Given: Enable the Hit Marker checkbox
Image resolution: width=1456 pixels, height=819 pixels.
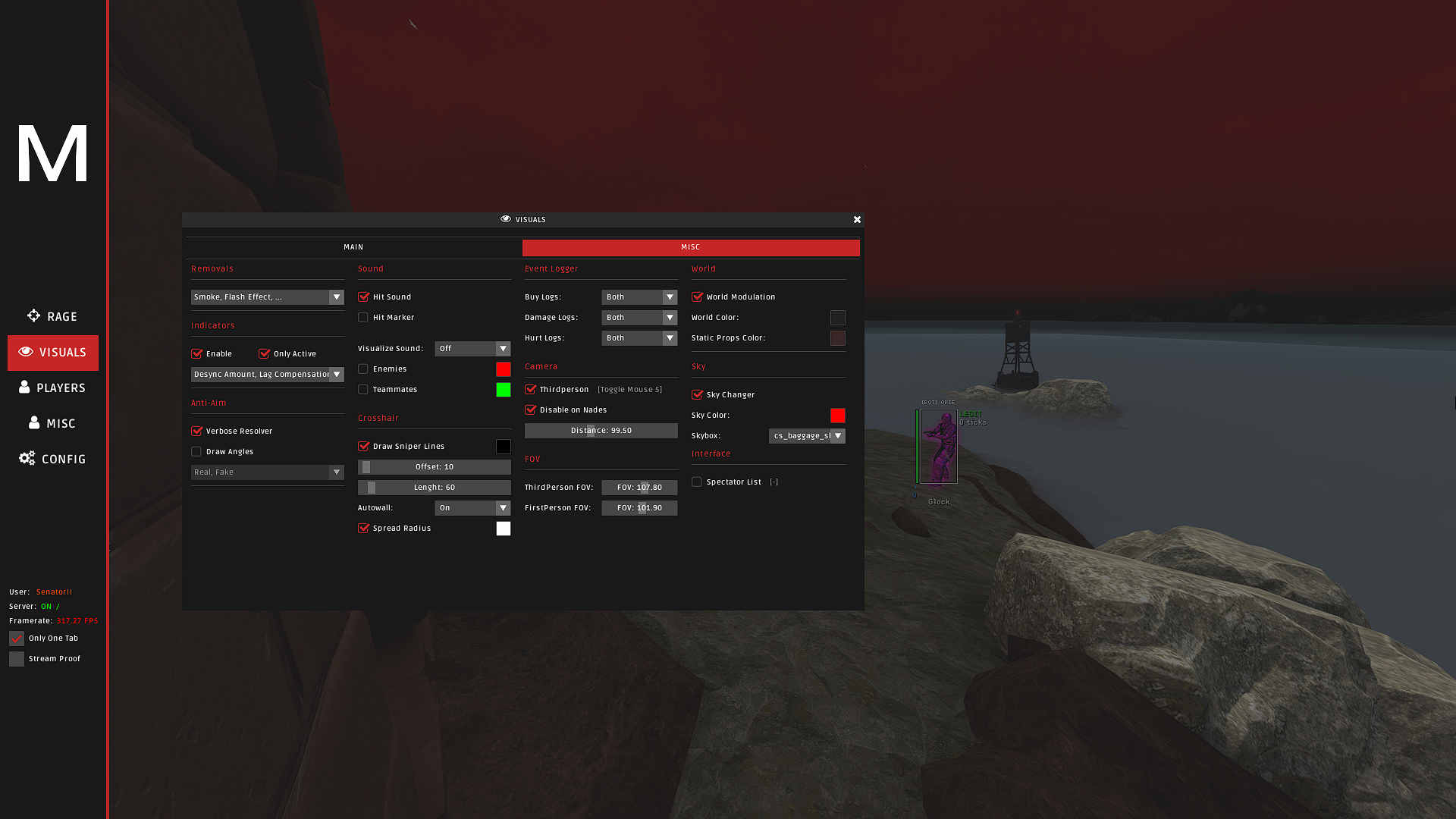Looking at the screenshot, I should [363, 318].
